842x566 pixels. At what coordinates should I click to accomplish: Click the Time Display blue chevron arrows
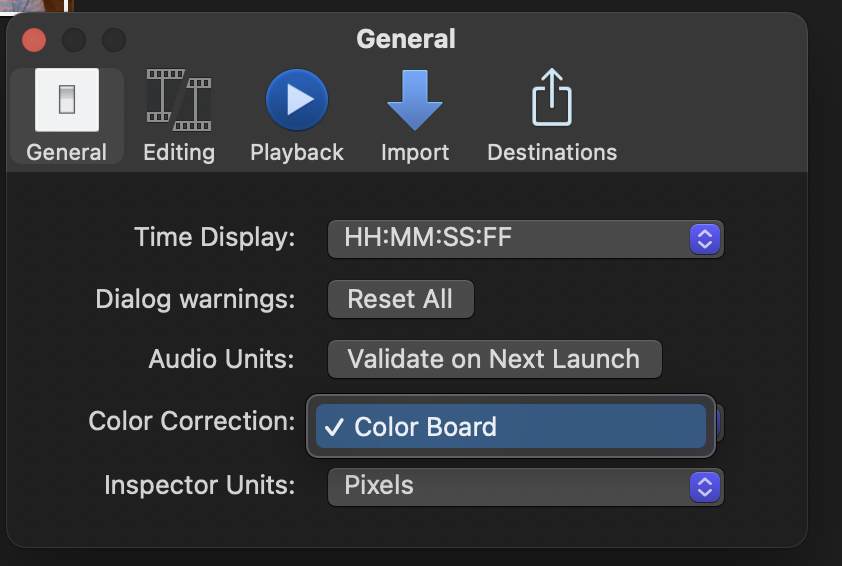(705, 239)
